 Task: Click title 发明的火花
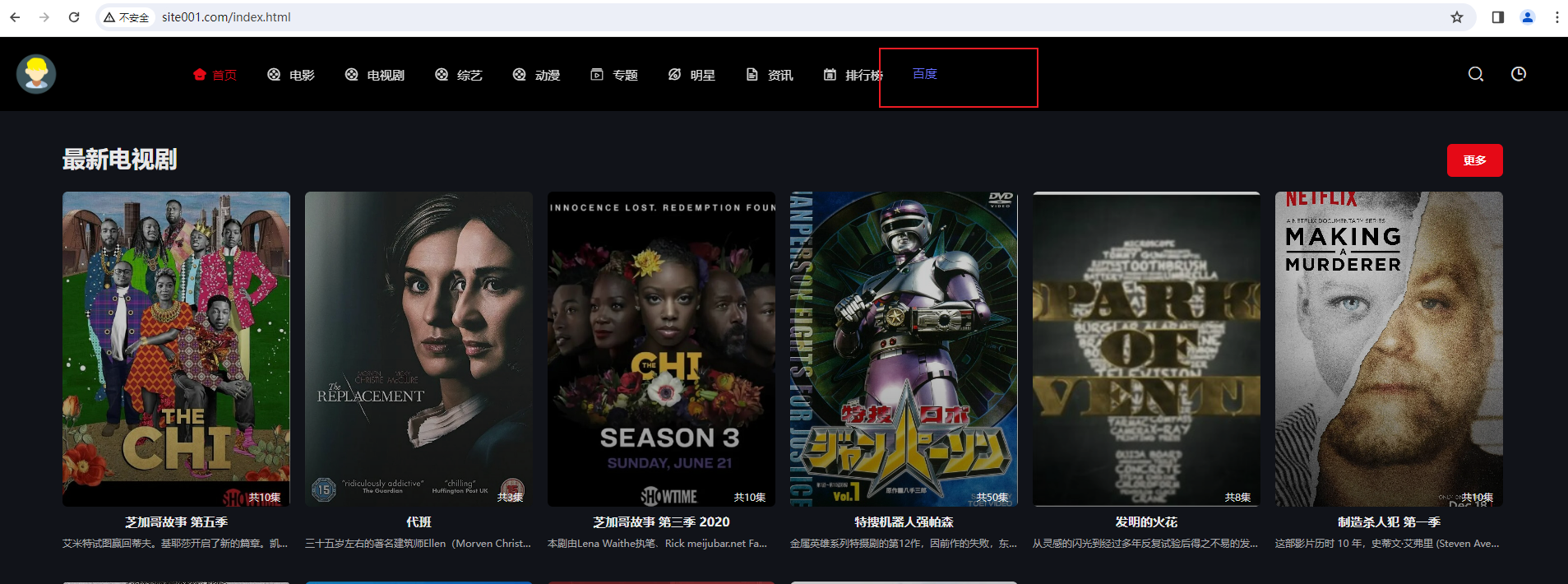coord(1146,522)
